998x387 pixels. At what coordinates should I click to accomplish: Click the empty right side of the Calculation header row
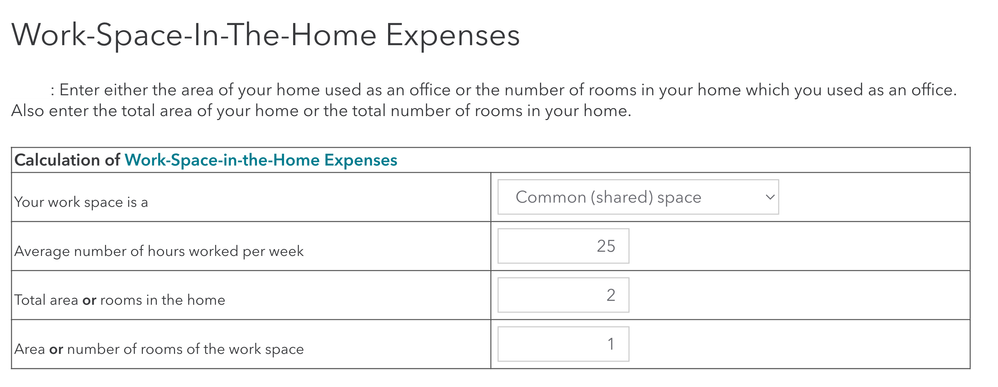684,160
